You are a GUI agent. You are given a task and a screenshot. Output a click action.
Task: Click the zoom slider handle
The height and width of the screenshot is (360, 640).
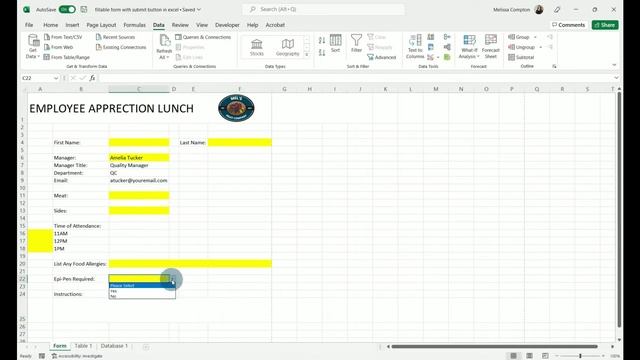click(580, 356)
